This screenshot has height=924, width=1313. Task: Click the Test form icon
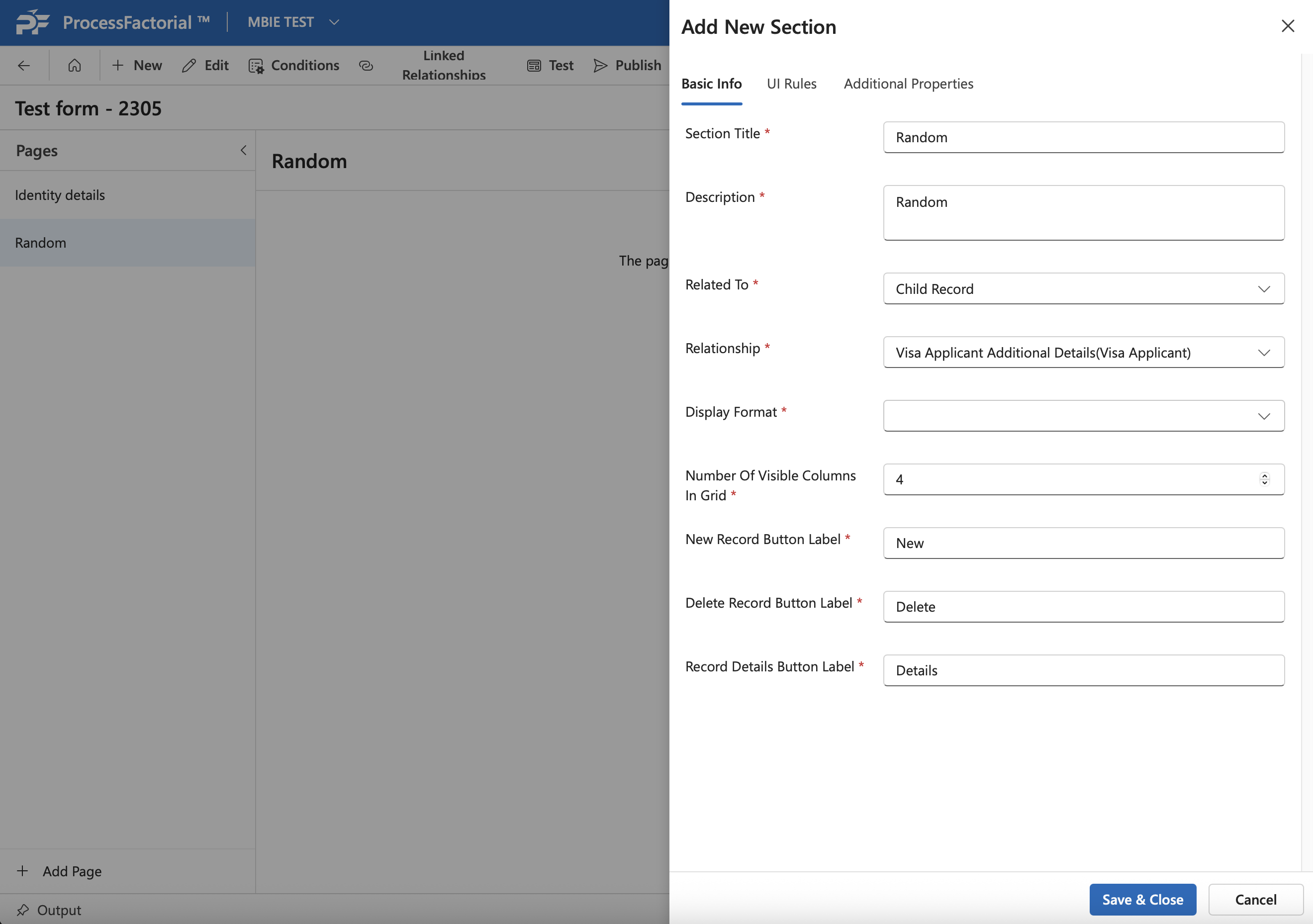[x=534, y=66]
